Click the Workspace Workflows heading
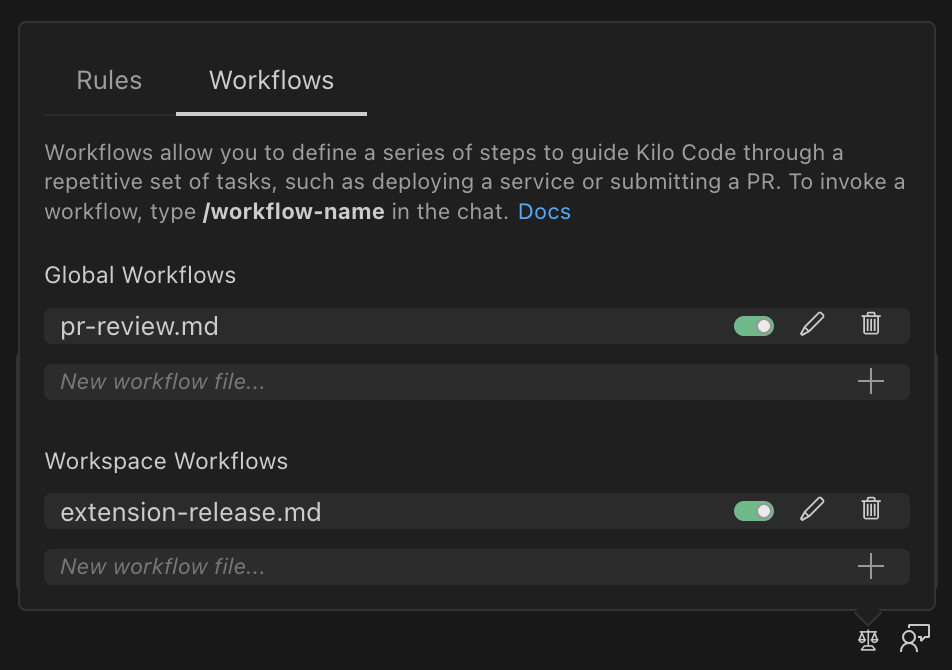The width and height of the screenshot is (952, 670). tap(165, 461)
